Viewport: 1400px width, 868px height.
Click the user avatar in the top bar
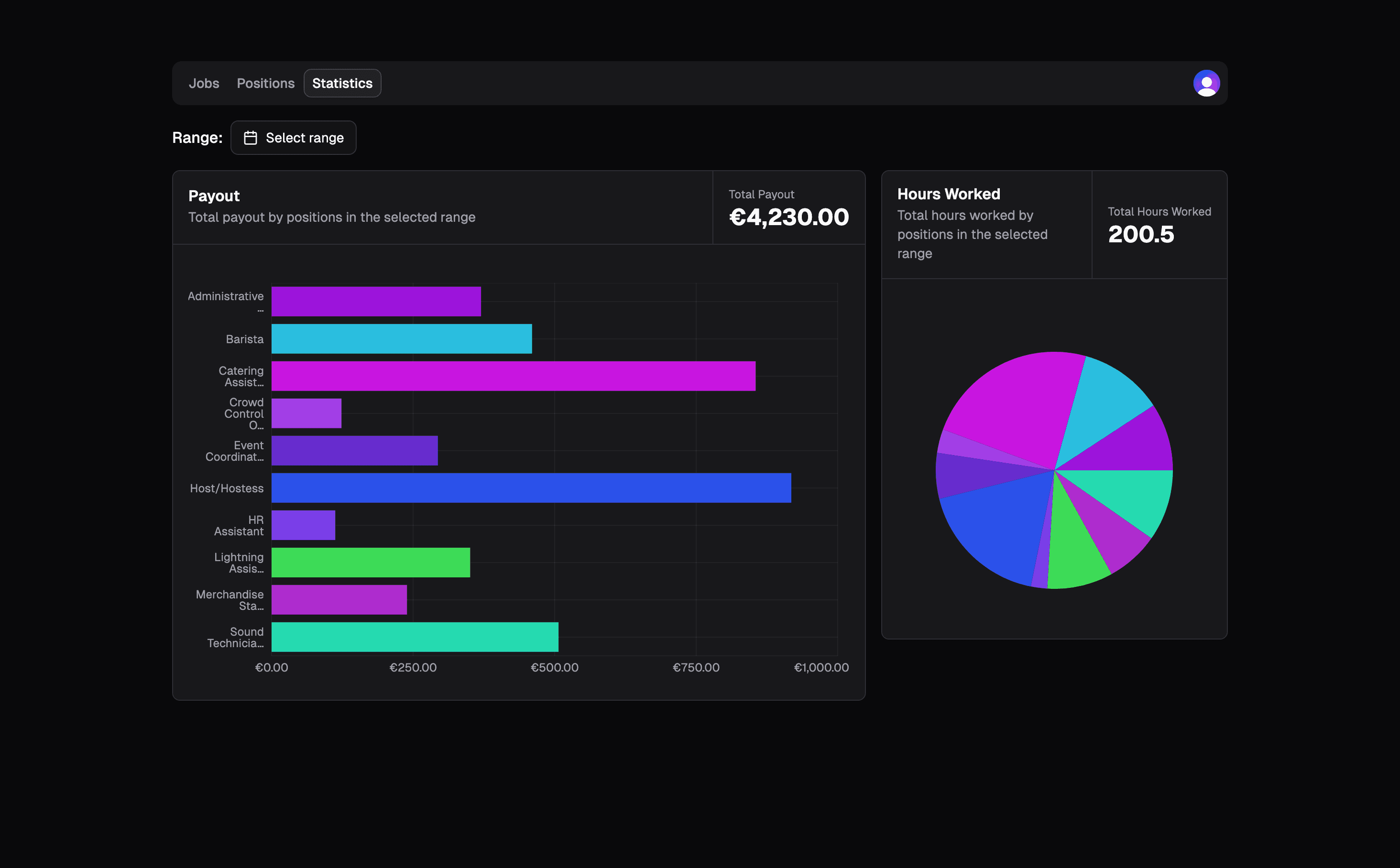click(1206, 83)
